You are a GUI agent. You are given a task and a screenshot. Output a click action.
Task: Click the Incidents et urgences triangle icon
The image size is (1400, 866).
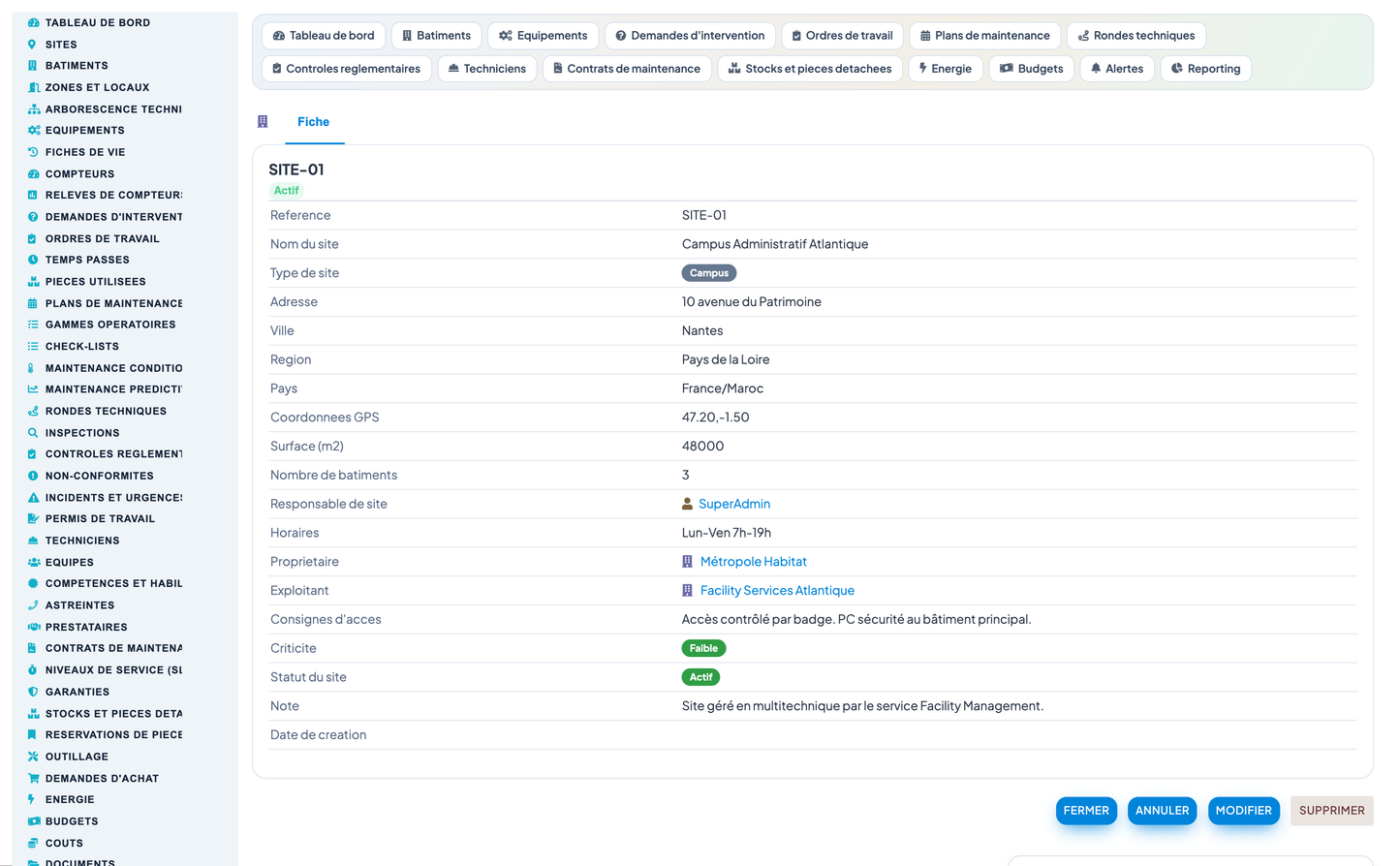click(33, 498)
